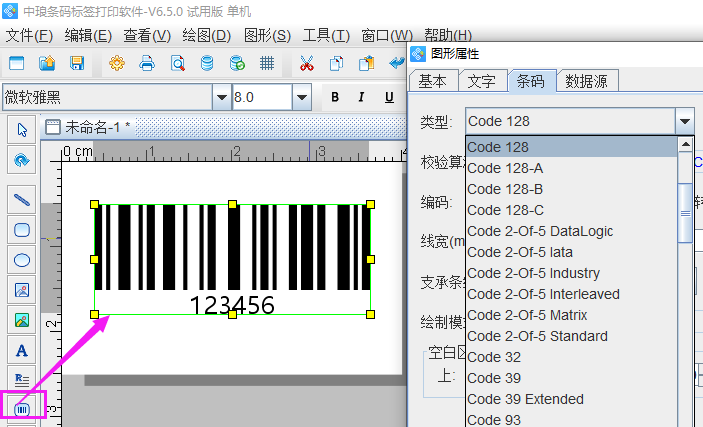Screen dimensions: 703x427
Task: Open the 查看(V) menu
Action: pyautogui.click(x=147, y=35)
